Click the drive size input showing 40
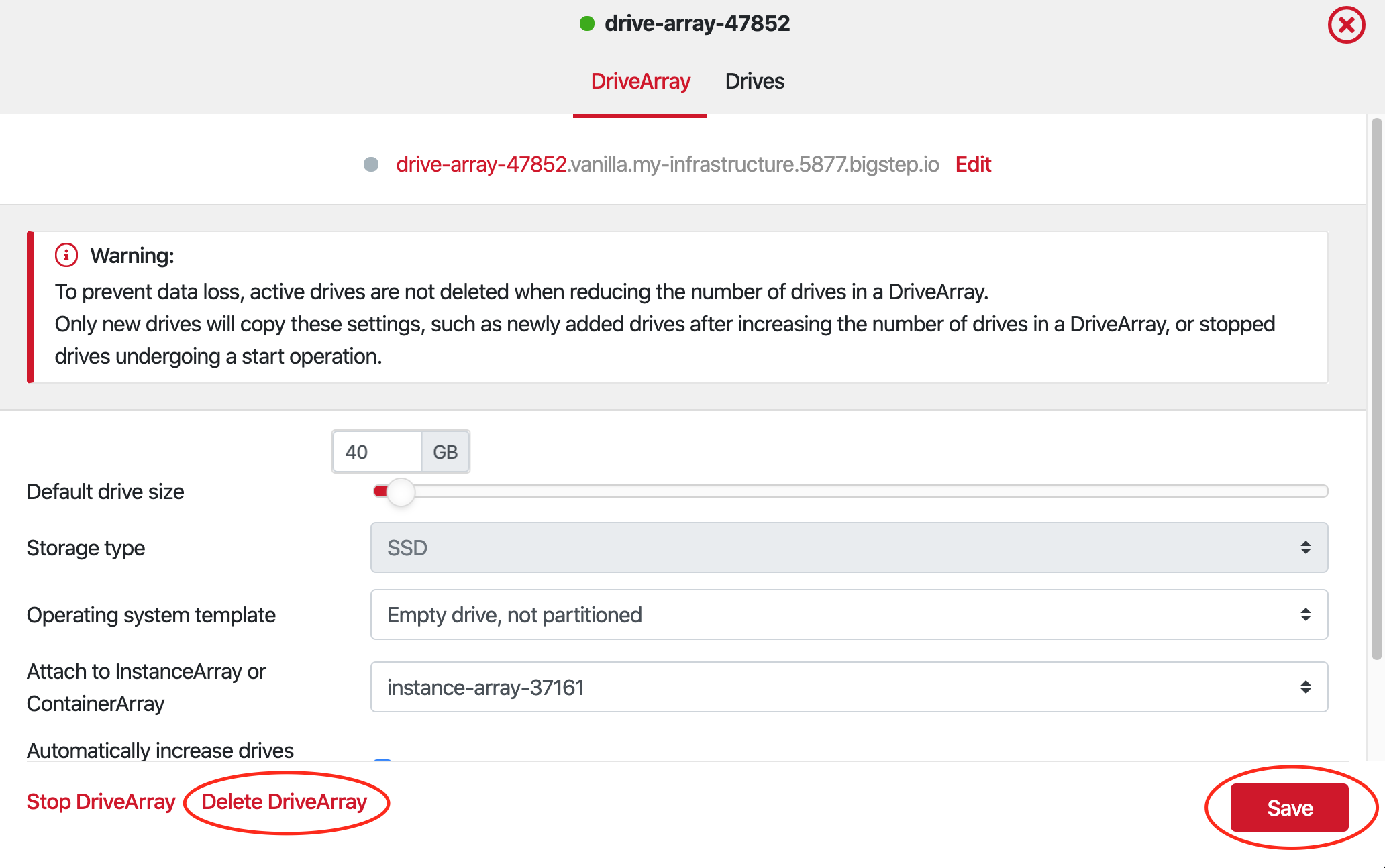The image size is (1385, 868). pyautogui.click(x=376, y=452)
